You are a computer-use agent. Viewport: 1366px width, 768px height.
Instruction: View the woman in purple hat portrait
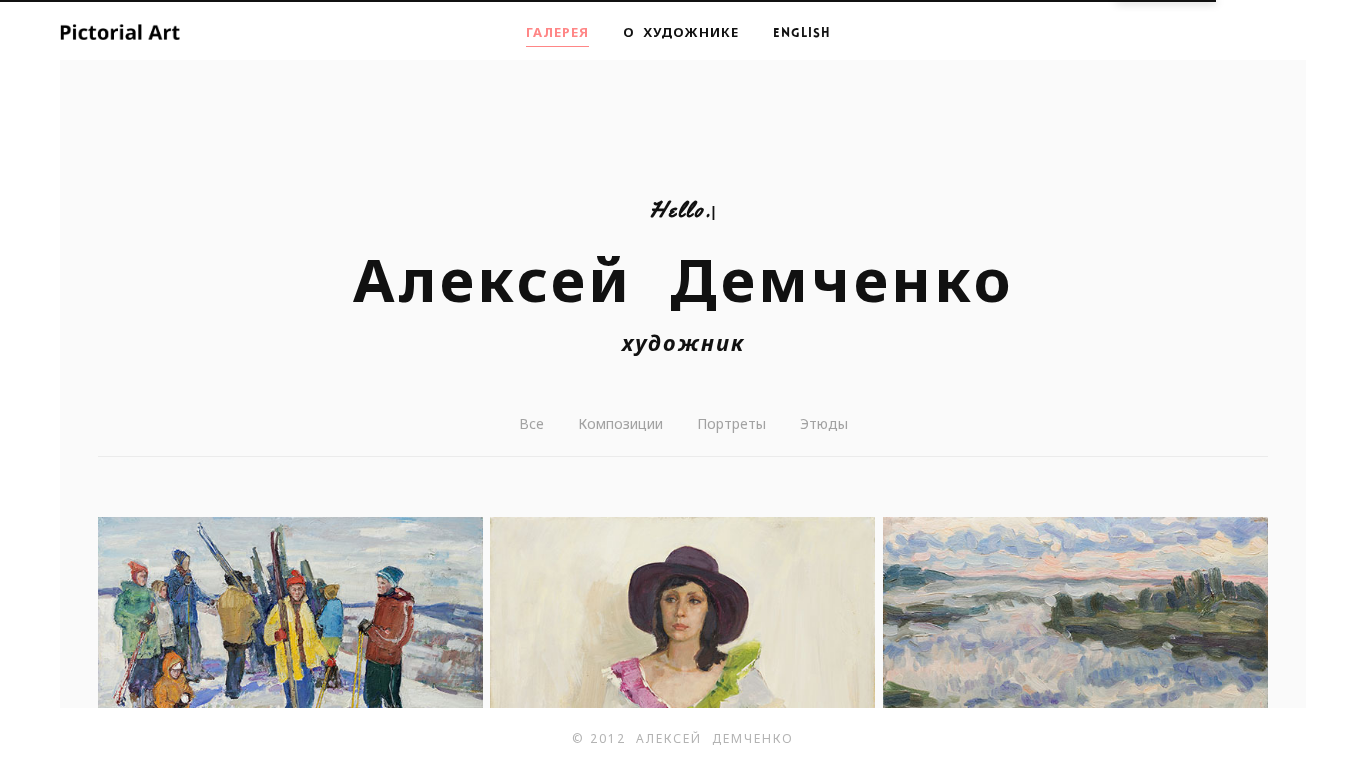click(682, 612)
